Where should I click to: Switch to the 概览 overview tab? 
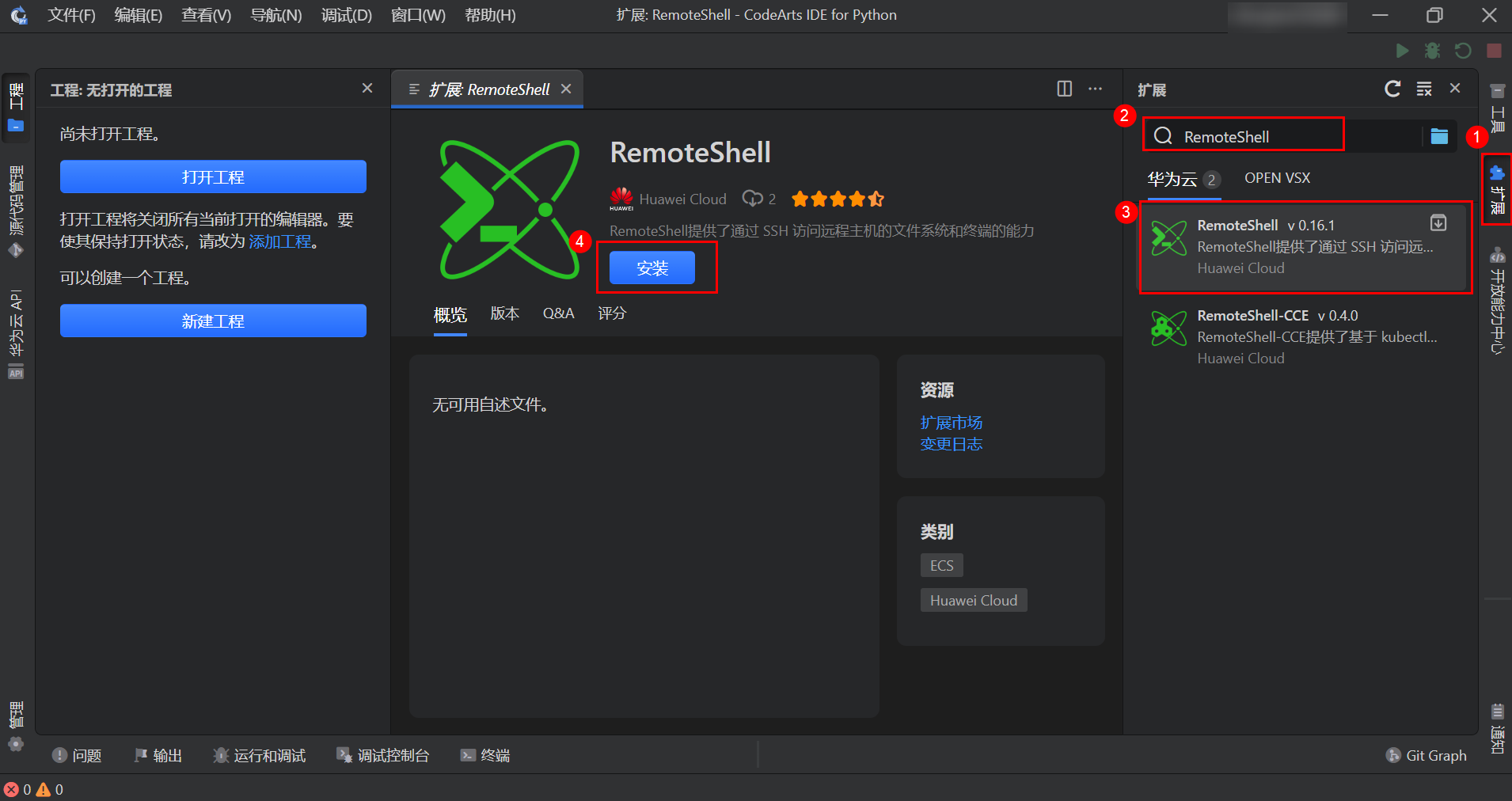point(450,314)
